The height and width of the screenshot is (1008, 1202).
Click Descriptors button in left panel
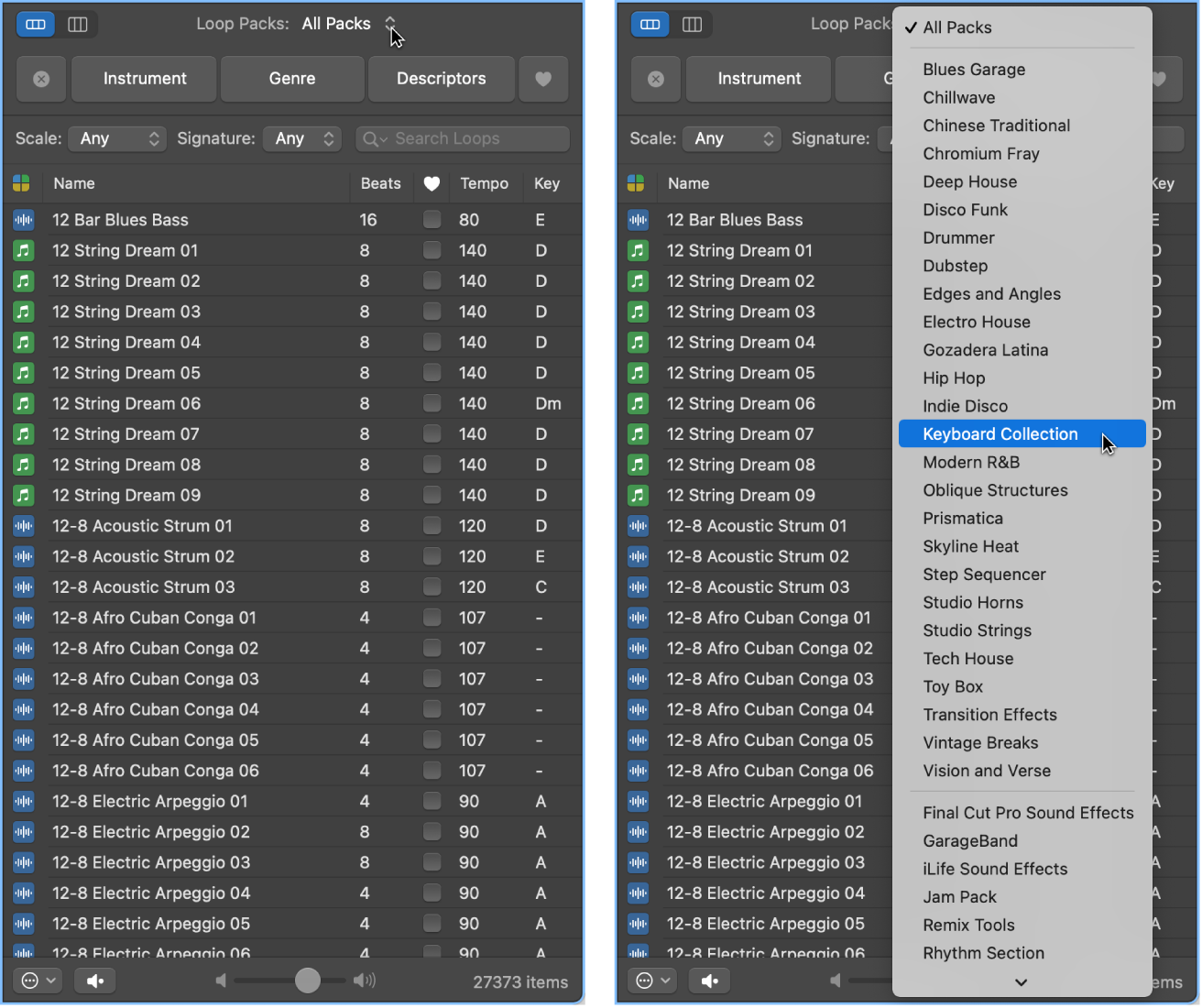click(x=442, y=79)
